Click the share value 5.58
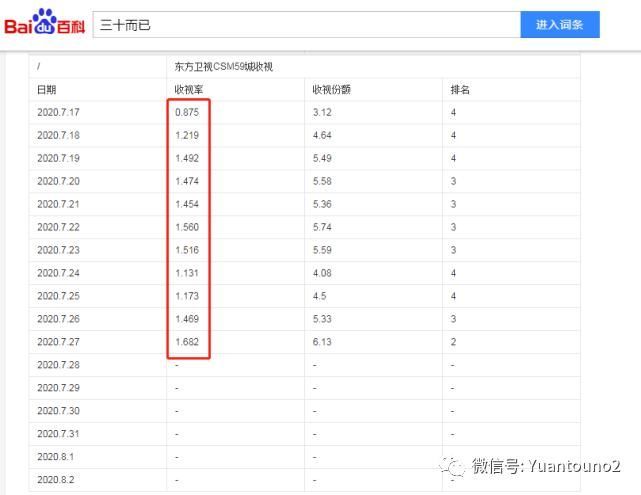 coord(322,181)
